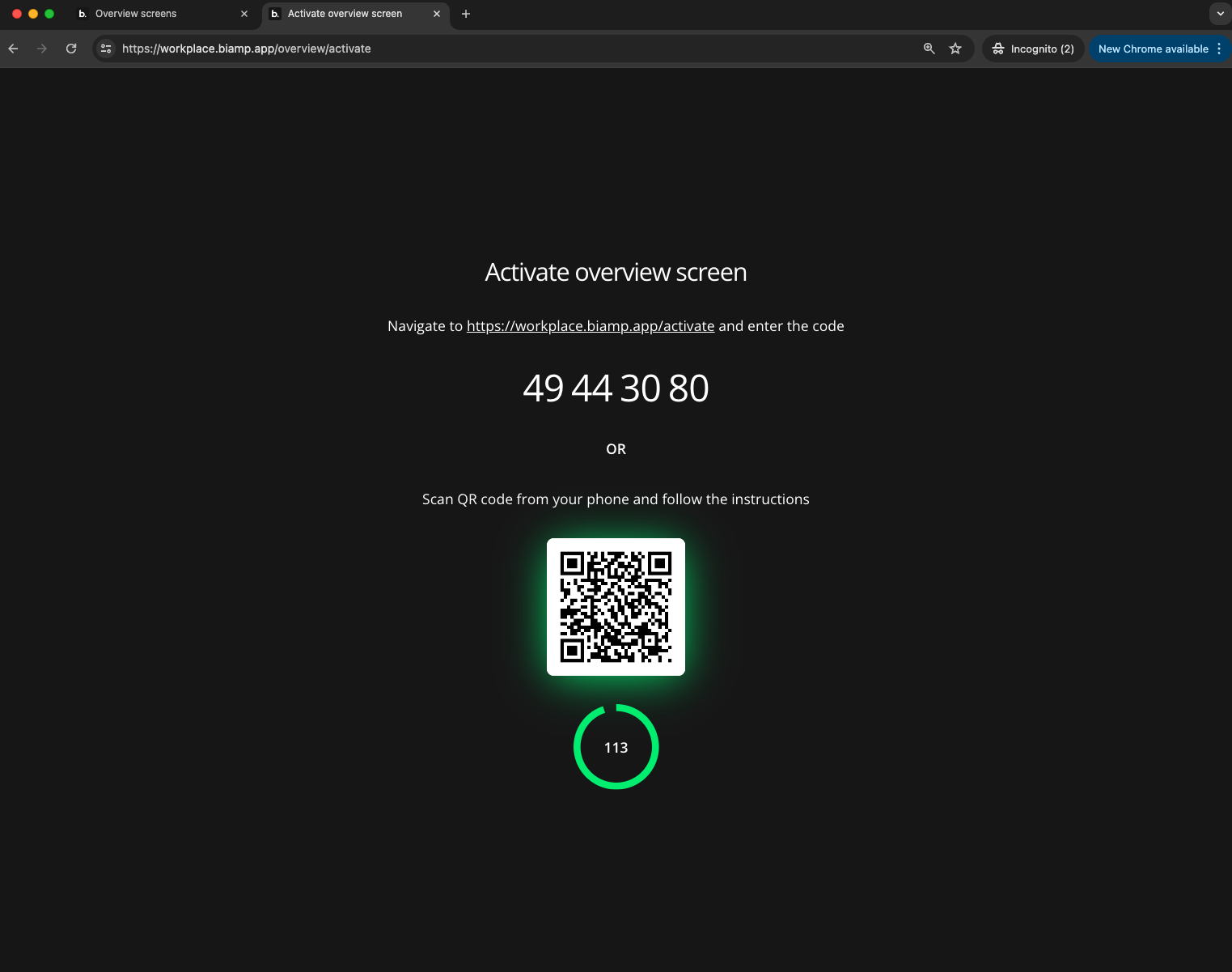Image resolution: width=1232 pixels, height=972 pixels.
Task: Click the activation code 49 44 30 80
Action: click(616, 388)
